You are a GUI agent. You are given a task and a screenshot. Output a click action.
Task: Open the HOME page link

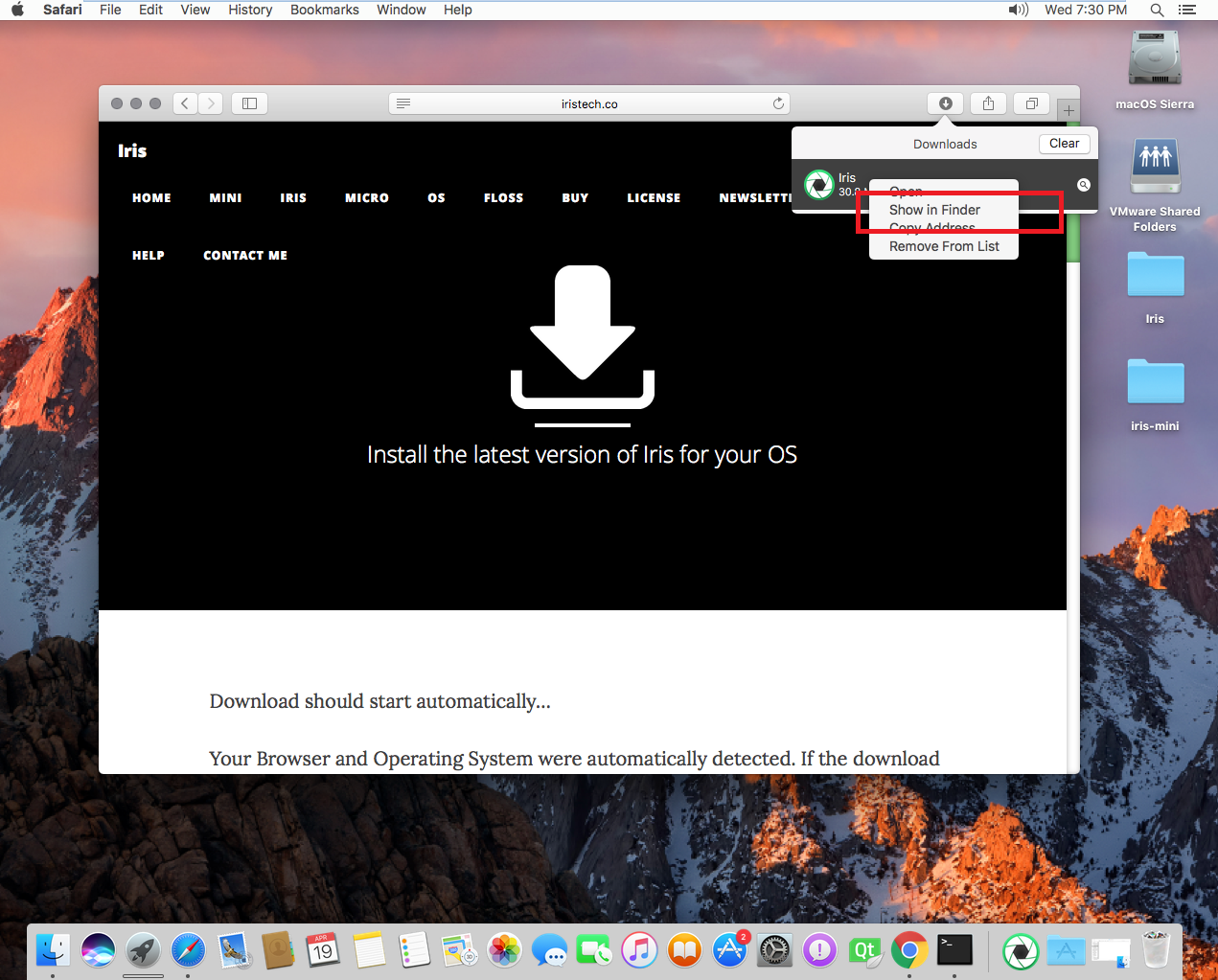(x=151, y=198)
